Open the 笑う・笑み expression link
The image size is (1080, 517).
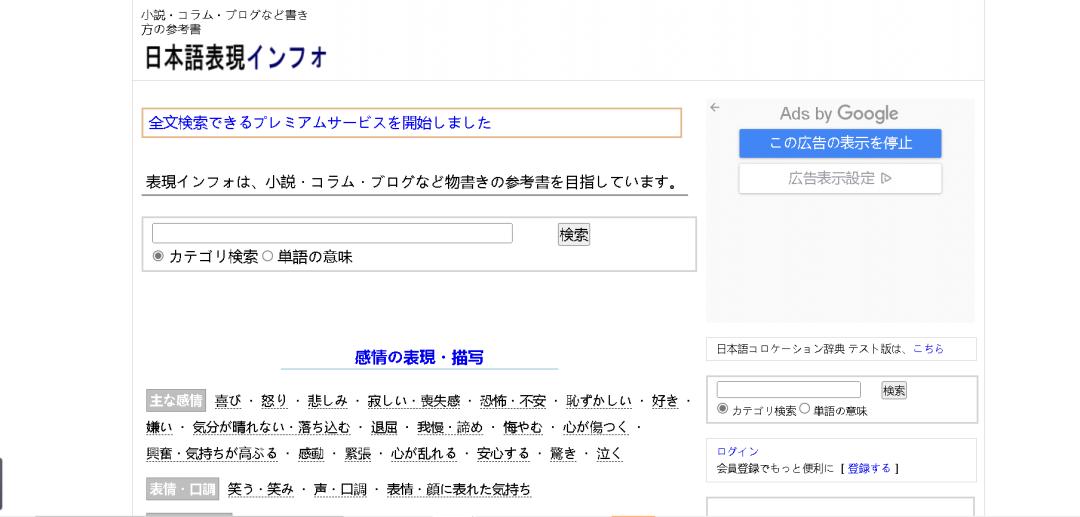pyautogui.click(x=261, y=489)
